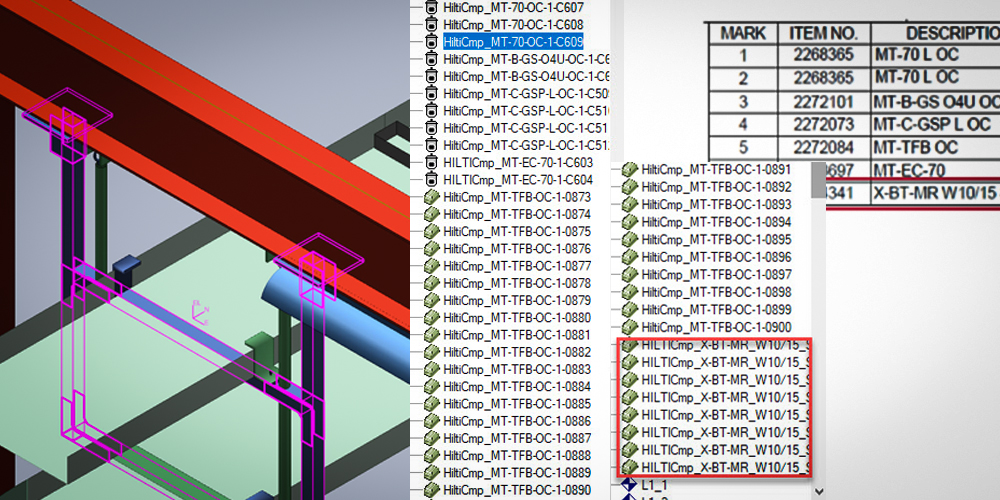Select tree item HiltiCmp_MT-TFB-OC-1-0884

[517, 386]
